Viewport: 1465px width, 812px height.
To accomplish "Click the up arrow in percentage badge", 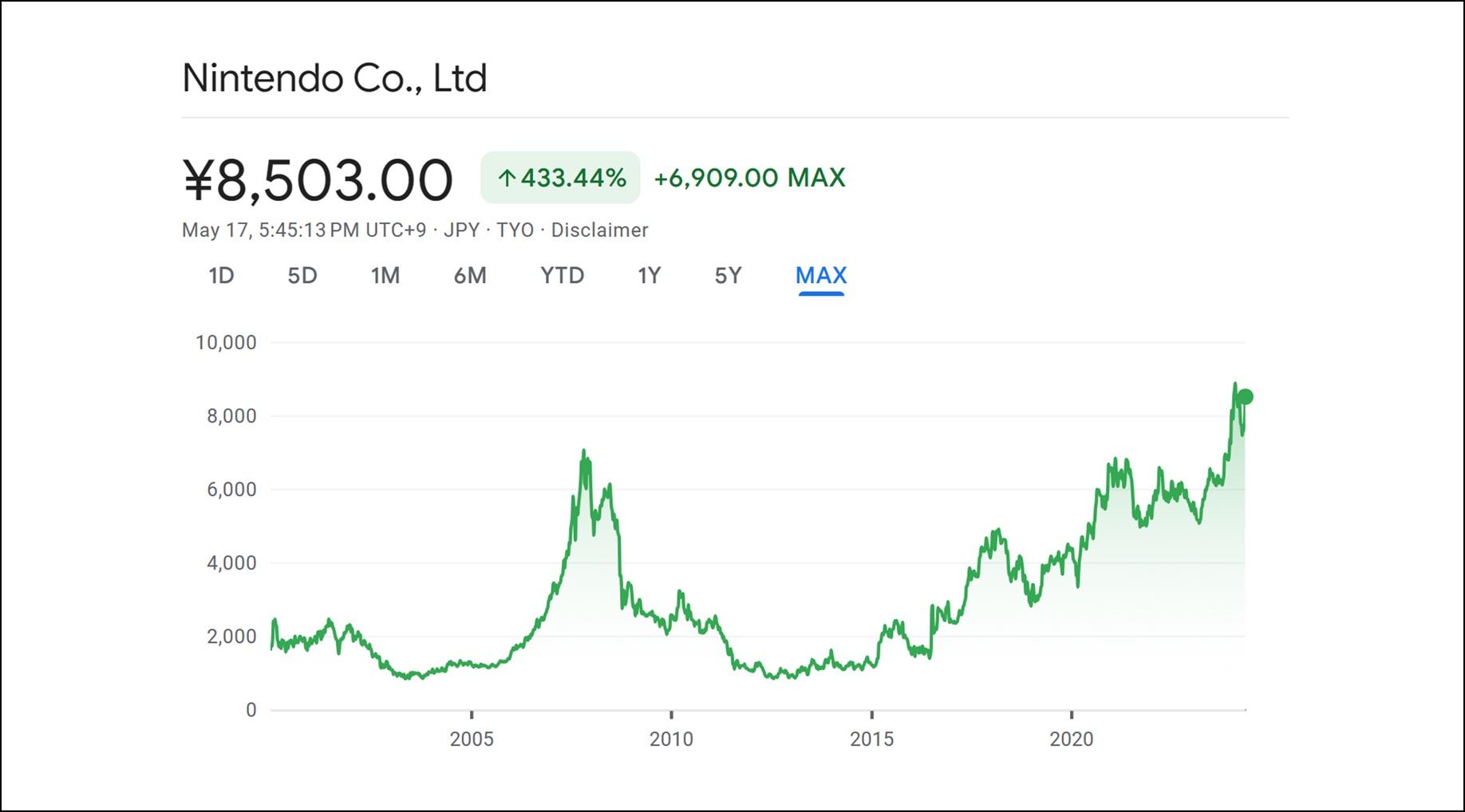I will [x=507, y=178].
